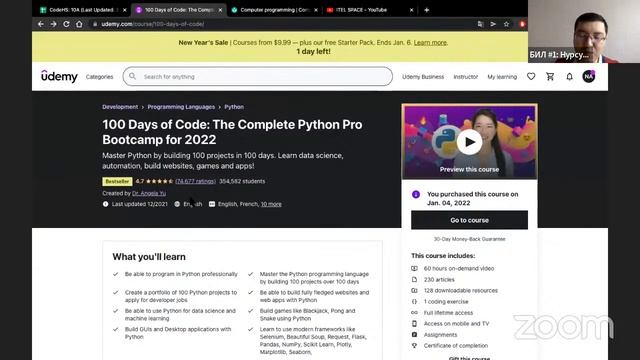This screenshot has height=360, width=640.
Task: Click the 230 articles text
Action: 439,280
